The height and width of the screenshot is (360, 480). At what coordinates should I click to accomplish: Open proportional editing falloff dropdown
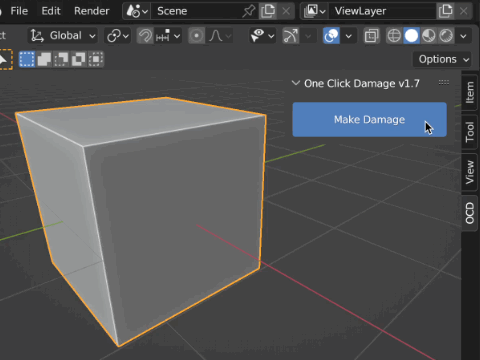coord(220,36)
